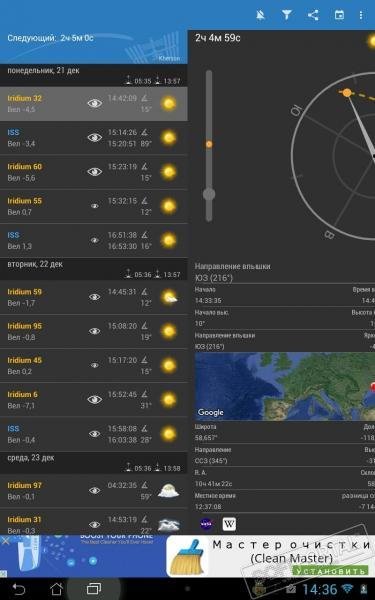Toggle eye icon for Iridium 95
This screenshot has height=600, width=375.
point(95,331)
